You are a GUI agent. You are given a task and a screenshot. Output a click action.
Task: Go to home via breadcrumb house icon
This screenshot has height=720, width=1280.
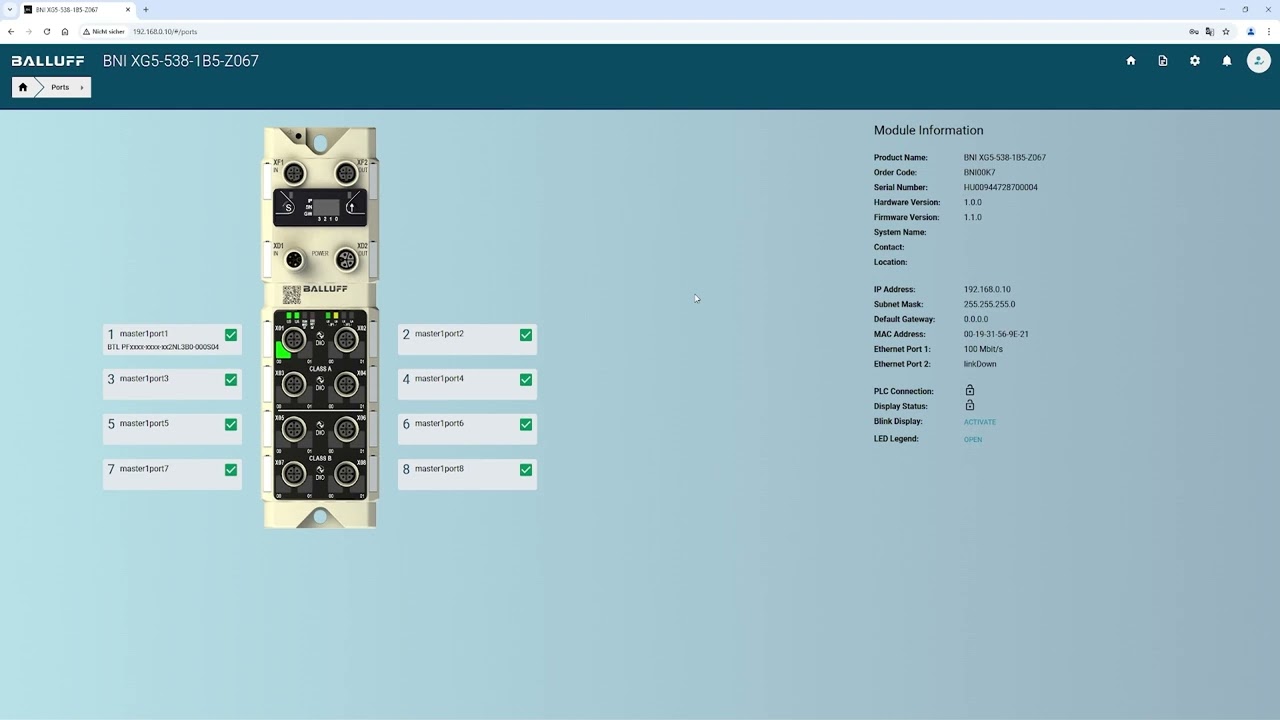coord(23,87)
